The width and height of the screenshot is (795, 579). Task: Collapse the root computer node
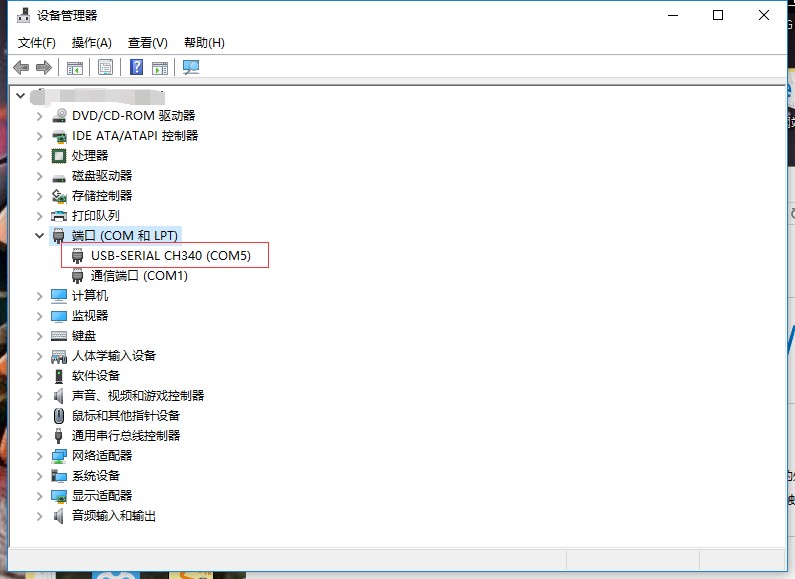pyautogui.click(x=20, y=95)
